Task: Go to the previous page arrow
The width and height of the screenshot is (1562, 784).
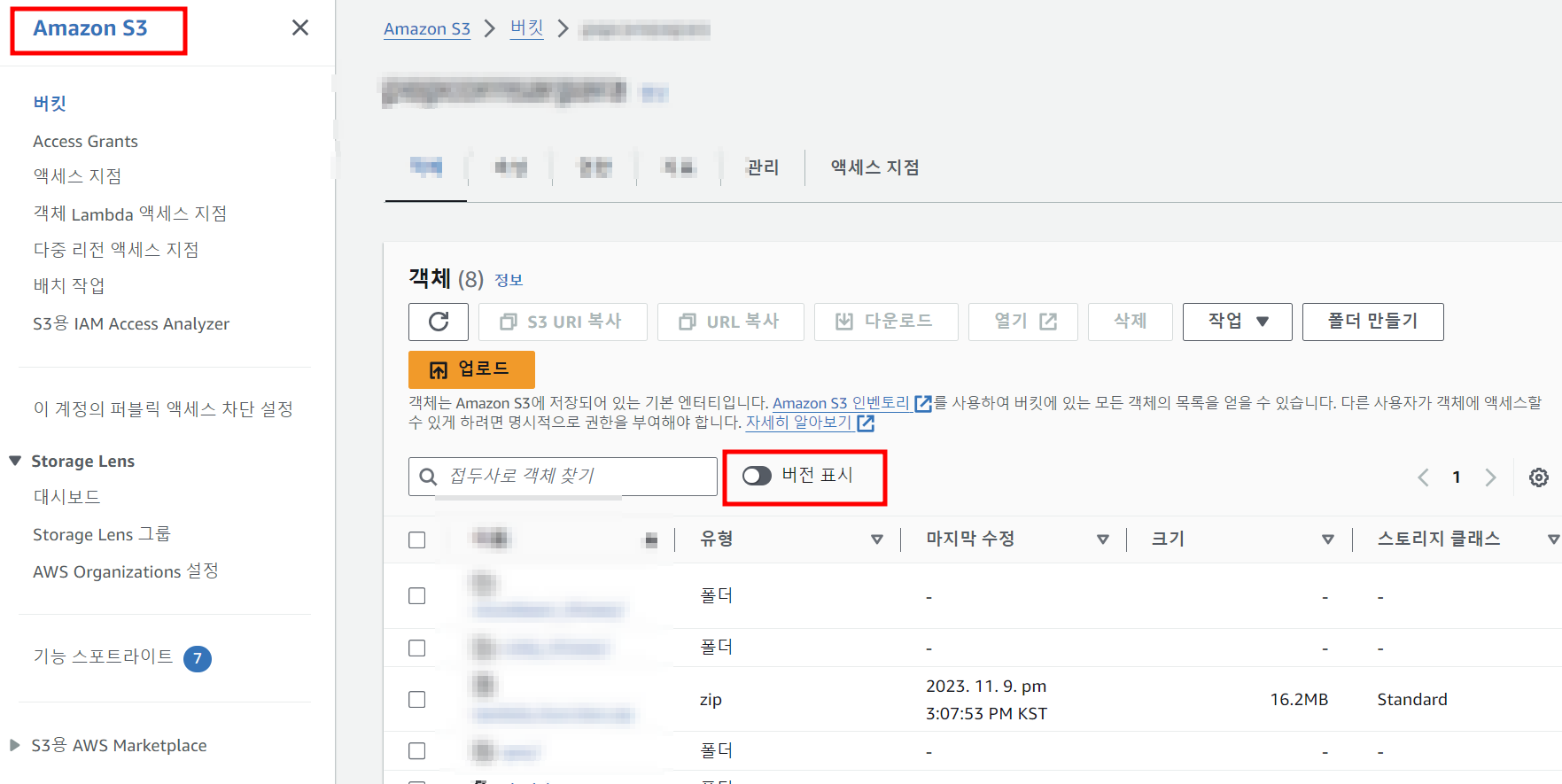Action: pos(1423,477)
